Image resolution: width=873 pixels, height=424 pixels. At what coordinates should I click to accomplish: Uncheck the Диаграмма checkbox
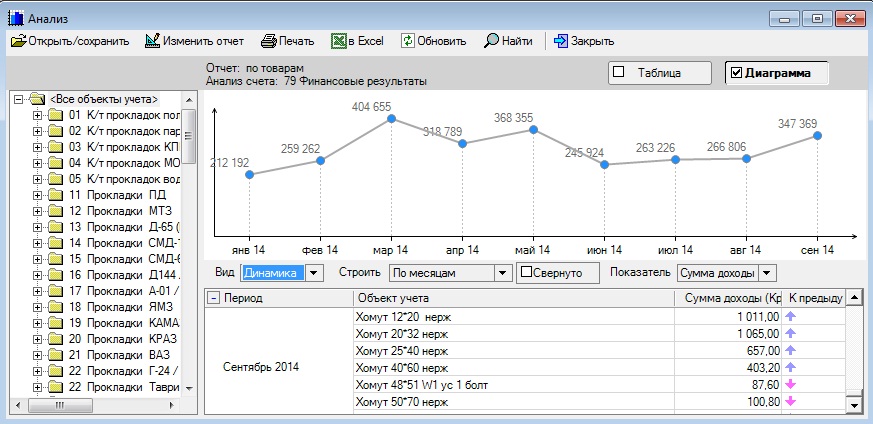coord(736,72)
